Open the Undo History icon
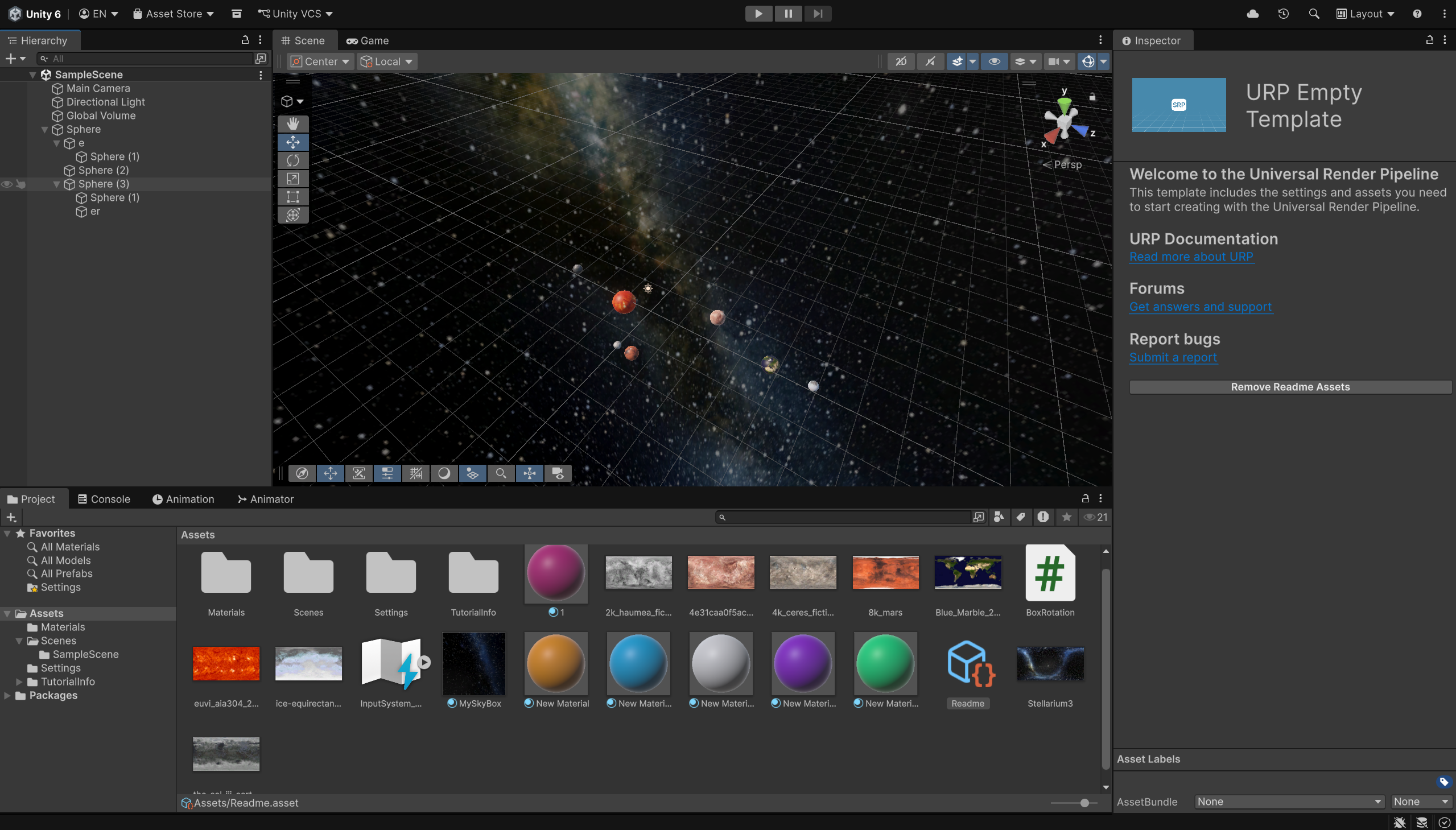The height and width of the screenshot is (830, 1456). [1283, 14]
